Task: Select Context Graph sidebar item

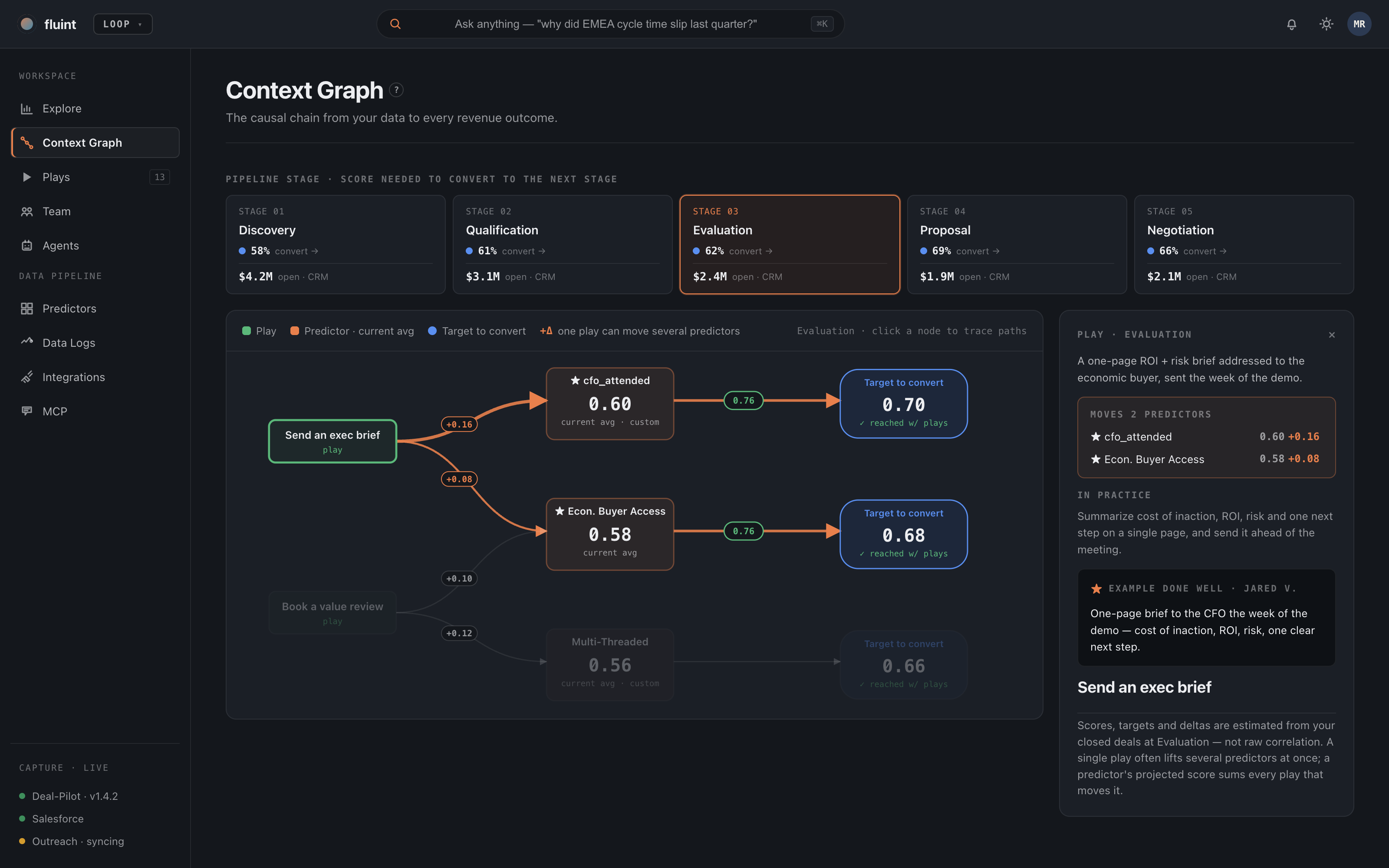Action: [95, 142]
